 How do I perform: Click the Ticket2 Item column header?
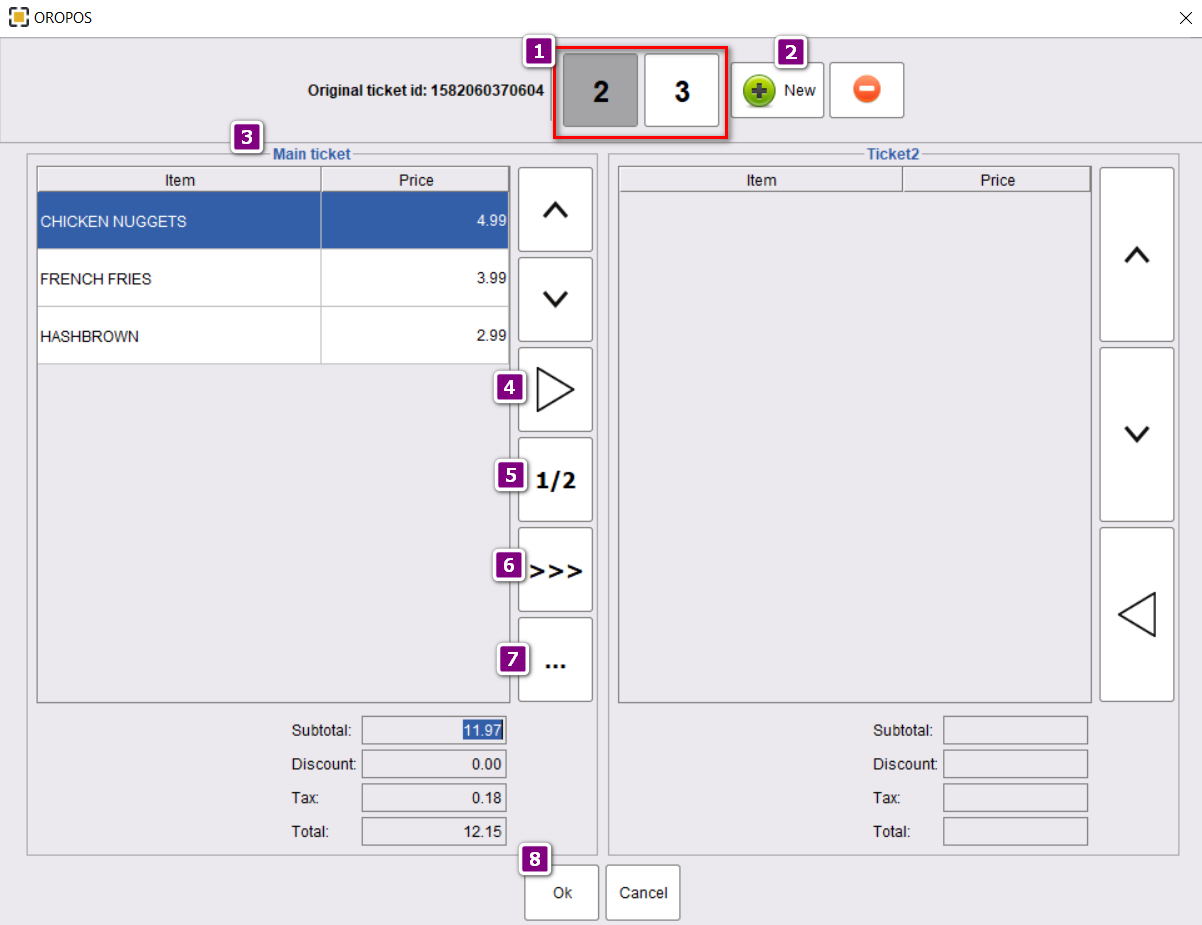click(761, 180)
